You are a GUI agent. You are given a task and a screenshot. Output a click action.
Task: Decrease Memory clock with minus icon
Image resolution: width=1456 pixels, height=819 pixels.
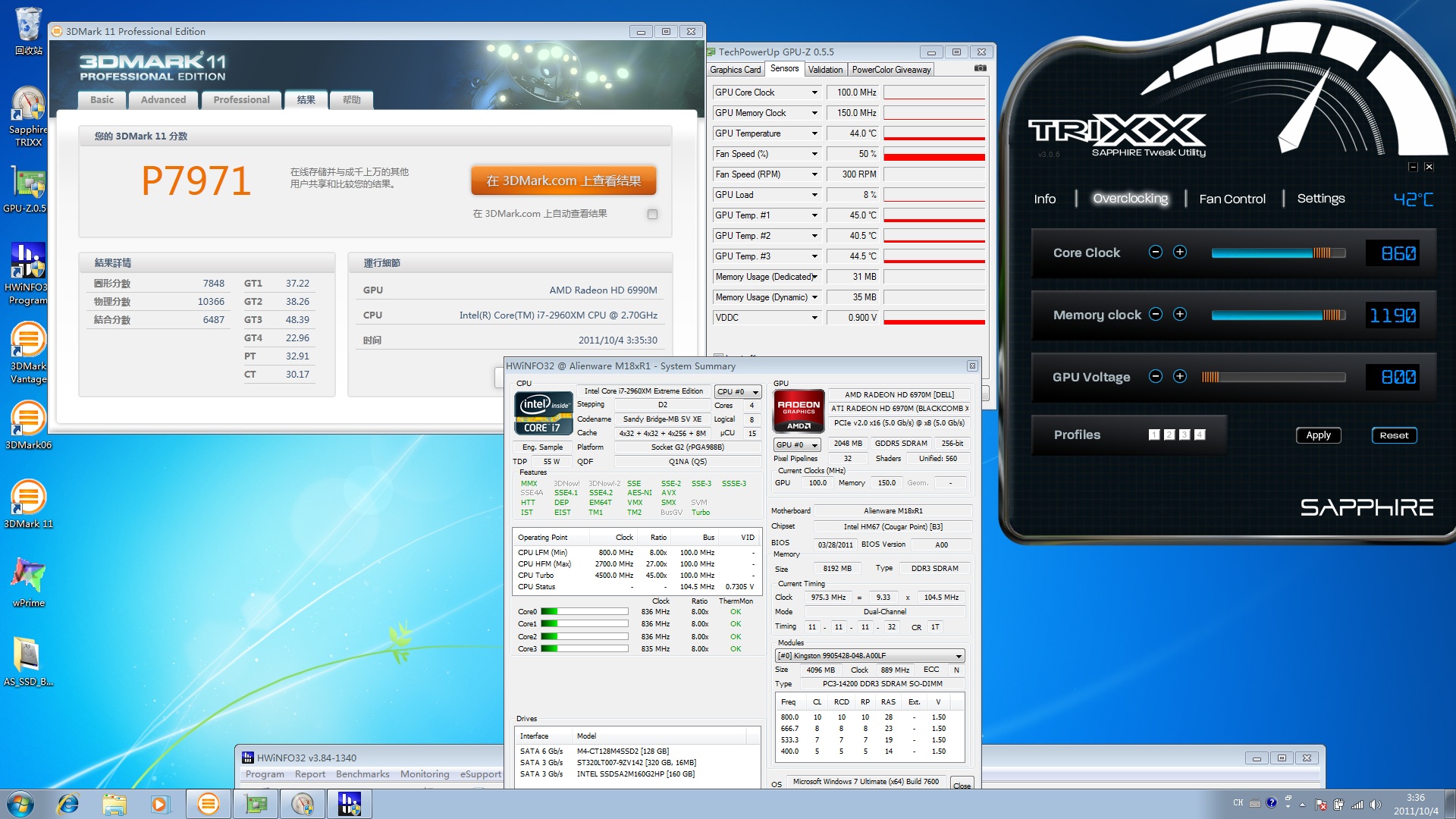(1156, 315)
